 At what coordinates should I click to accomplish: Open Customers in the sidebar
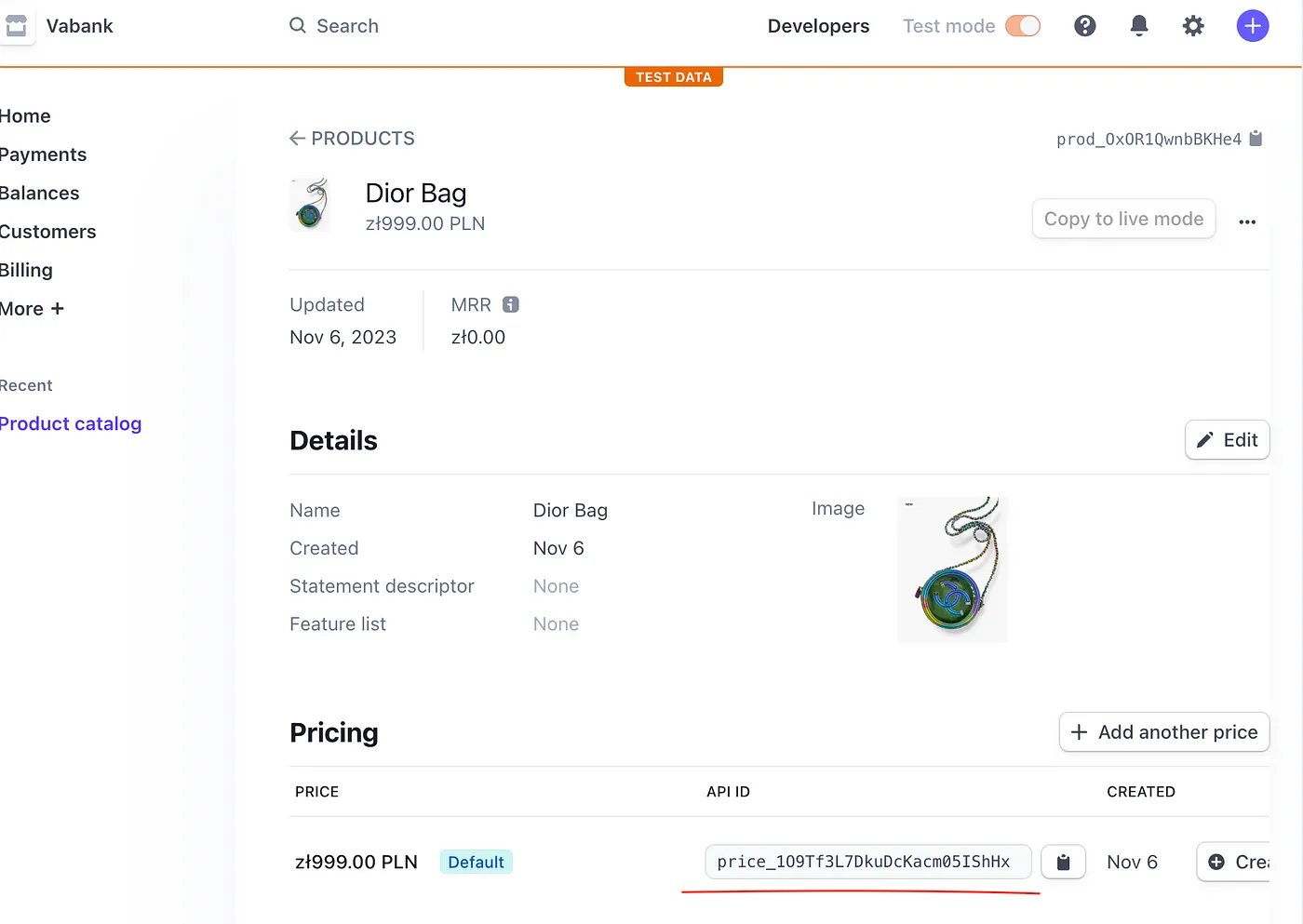(48, 232)
